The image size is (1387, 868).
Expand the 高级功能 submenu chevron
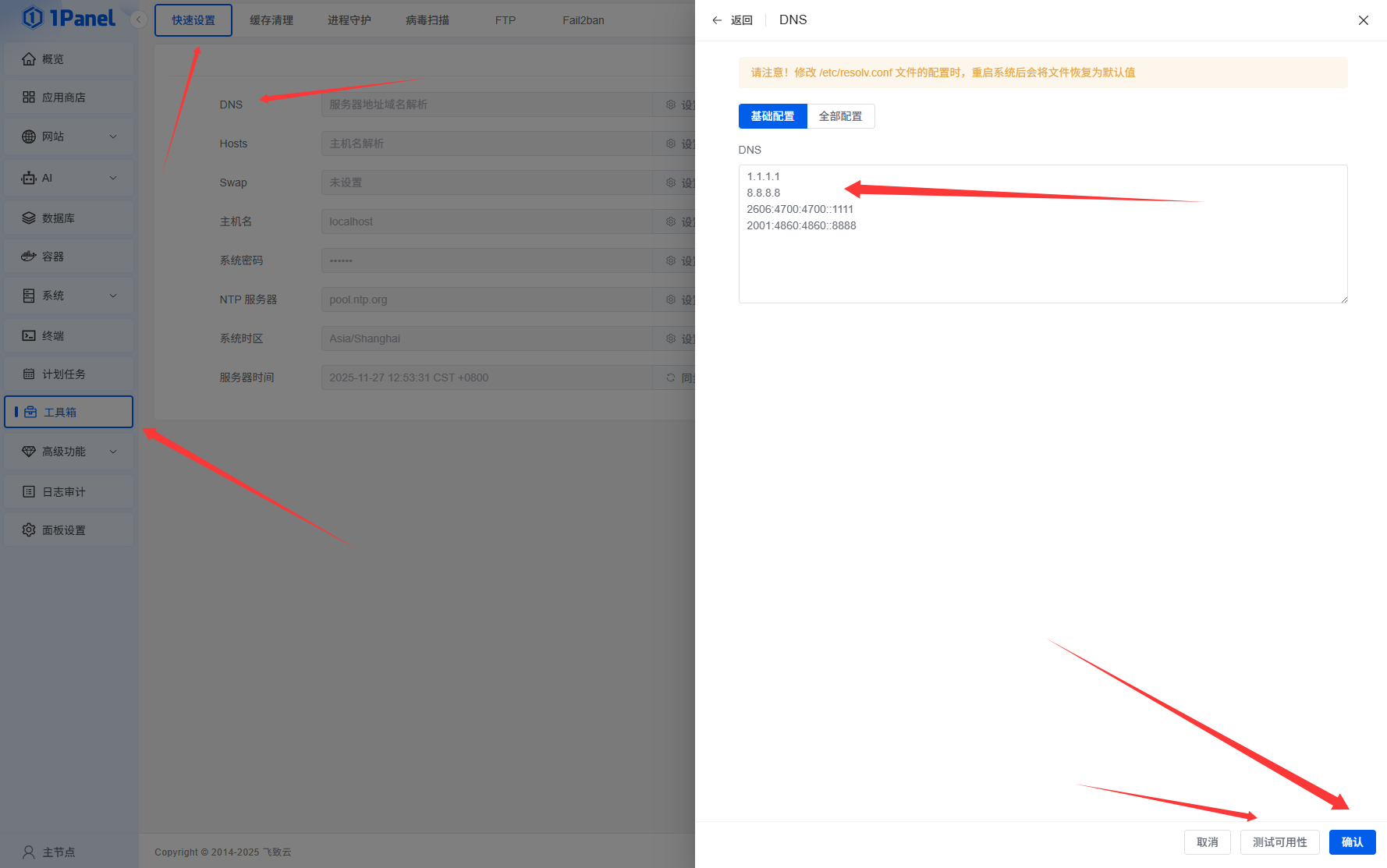pos(113,452)
